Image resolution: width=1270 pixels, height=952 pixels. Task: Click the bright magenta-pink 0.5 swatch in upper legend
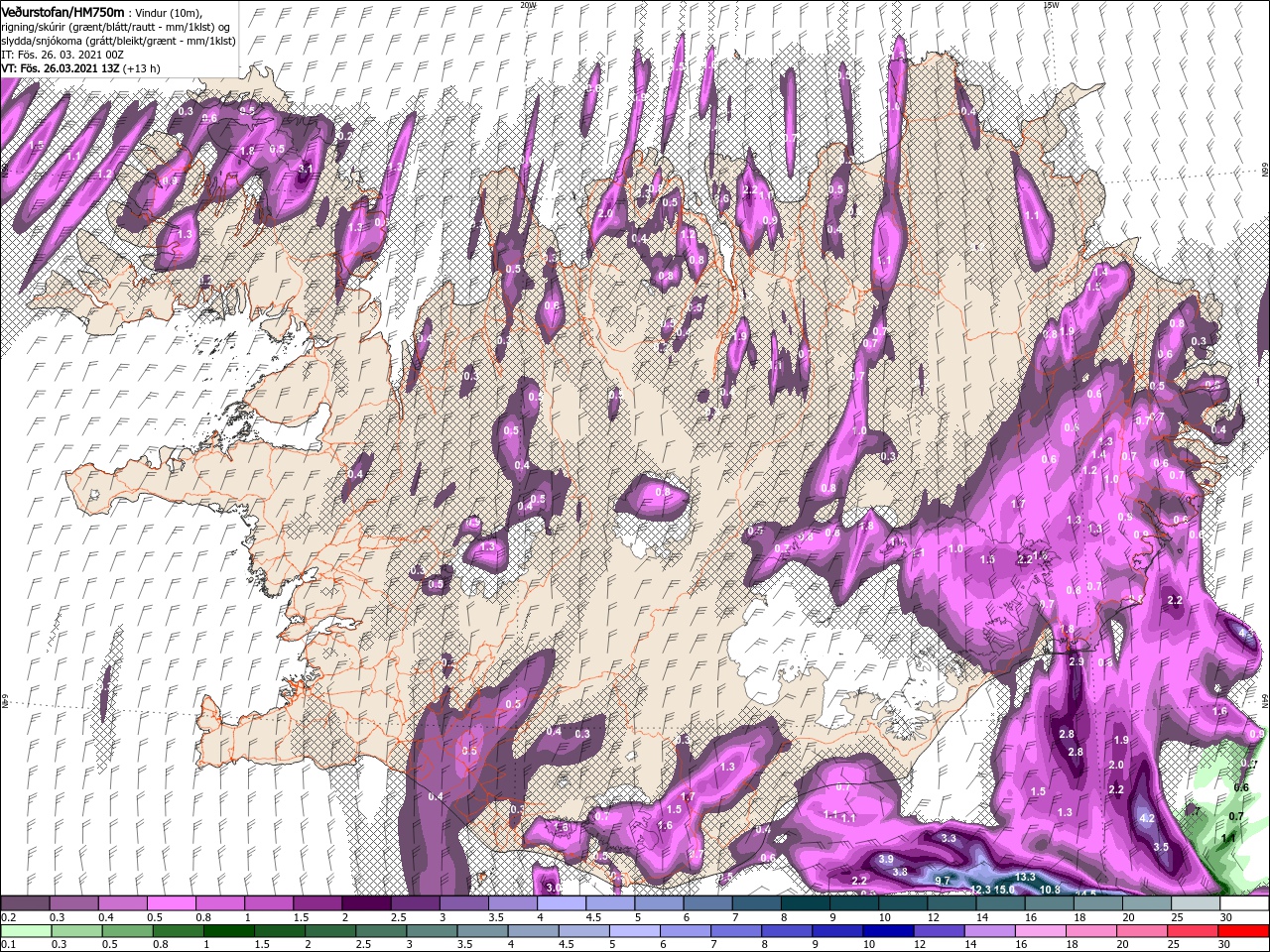pos(171,903)
